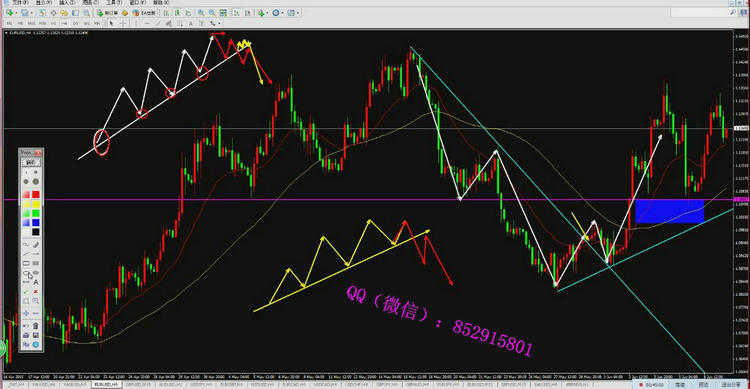Toggle the H4 timeframe button
This screenshot has height=389, width=750.
tap(64, 23)
